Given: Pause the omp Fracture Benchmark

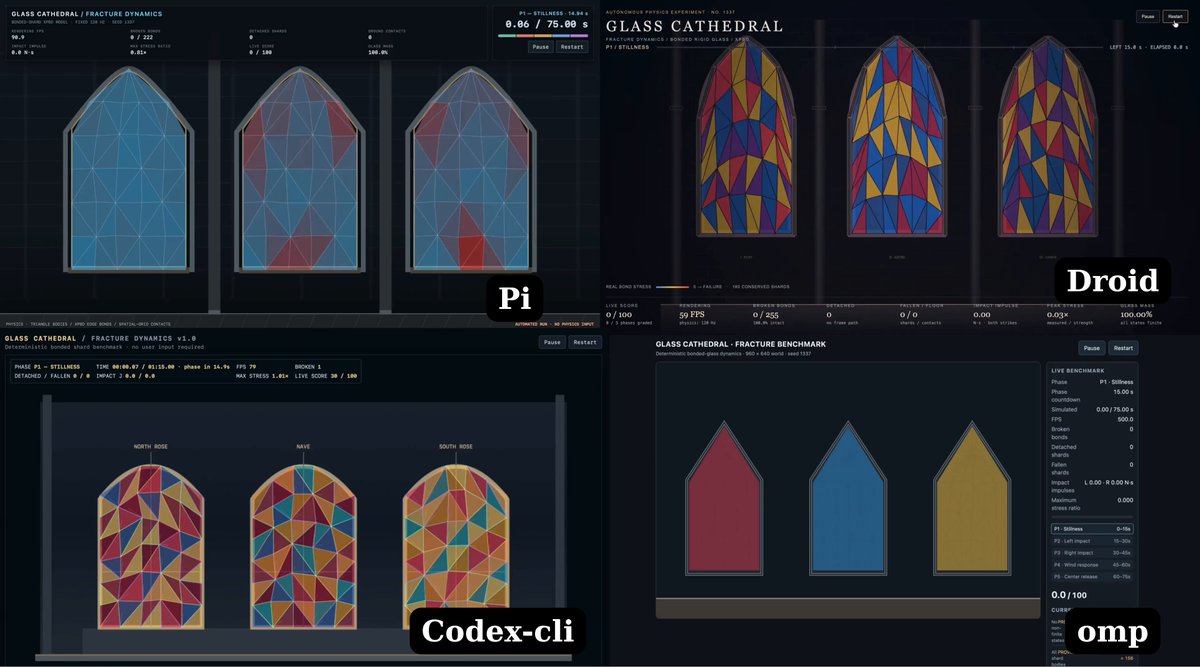Looking at the screenshot, I should coord(1093,348).
